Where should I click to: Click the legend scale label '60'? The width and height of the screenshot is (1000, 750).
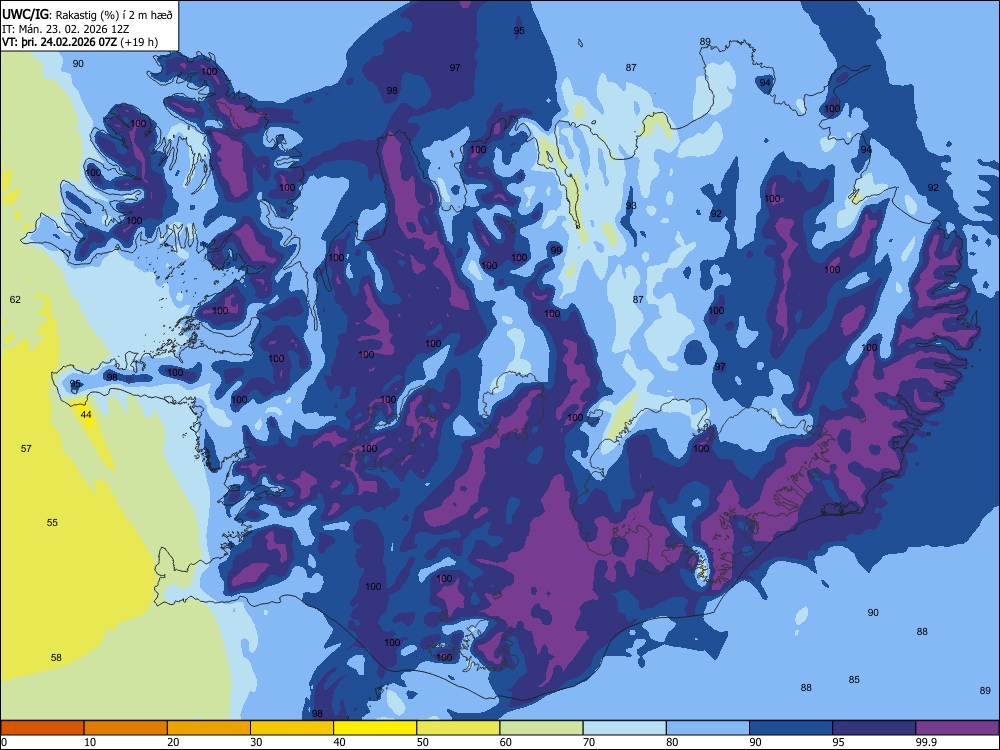click(506, 742)
